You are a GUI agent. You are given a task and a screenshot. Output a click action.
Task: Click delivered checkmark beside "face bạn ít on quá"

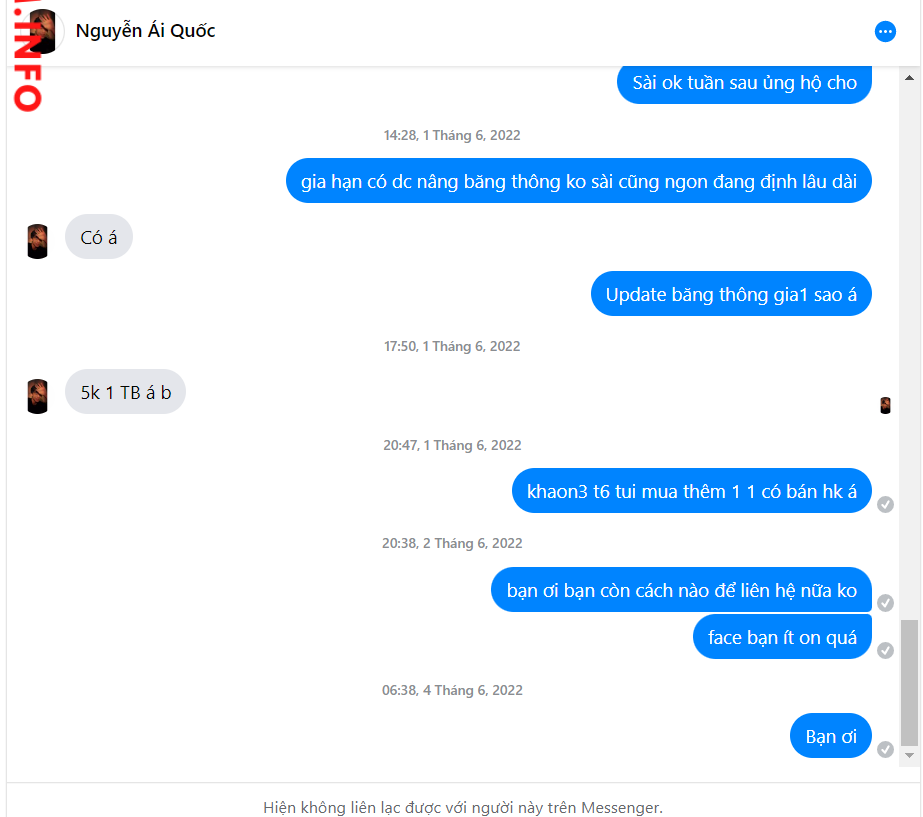885,650
